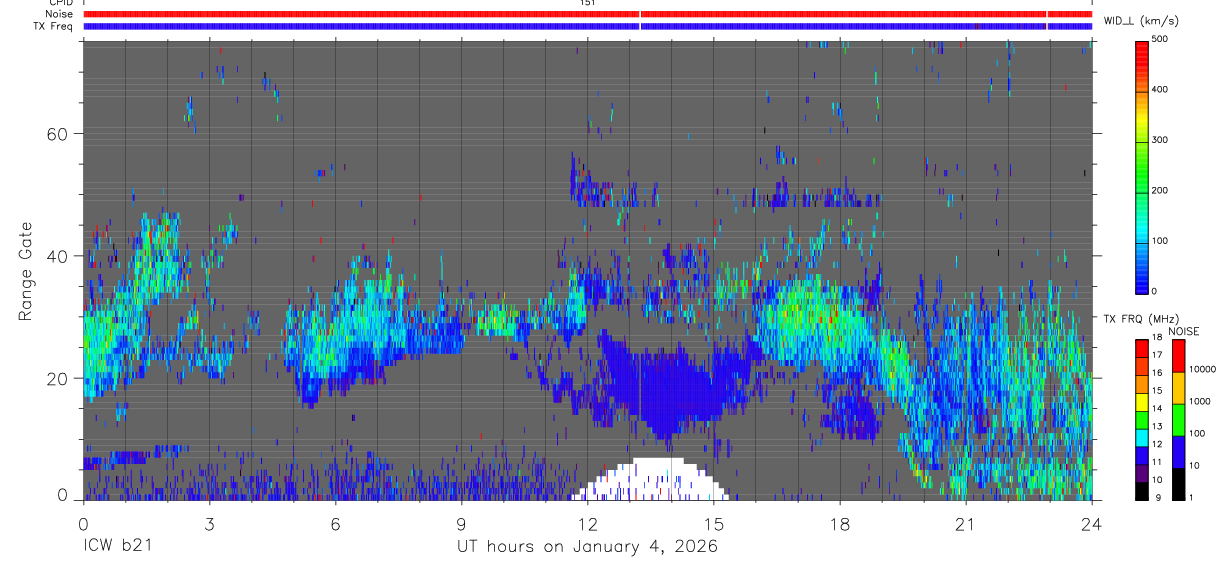Click the yellow swatch in NOISE legend
Screen dimensions: 1228x567
pyautogui.click(x=1178, y=388)
